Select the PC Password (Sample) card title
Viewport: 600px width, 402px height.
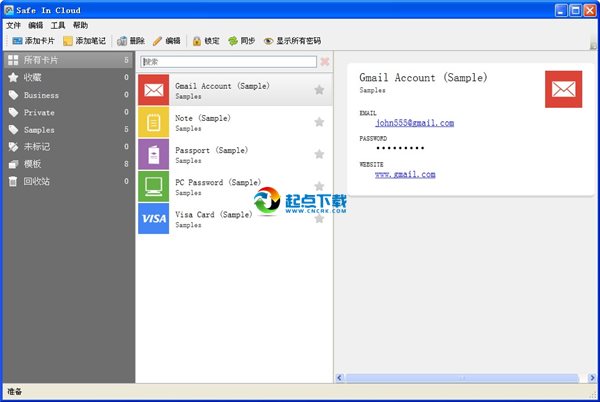(218, 182)
